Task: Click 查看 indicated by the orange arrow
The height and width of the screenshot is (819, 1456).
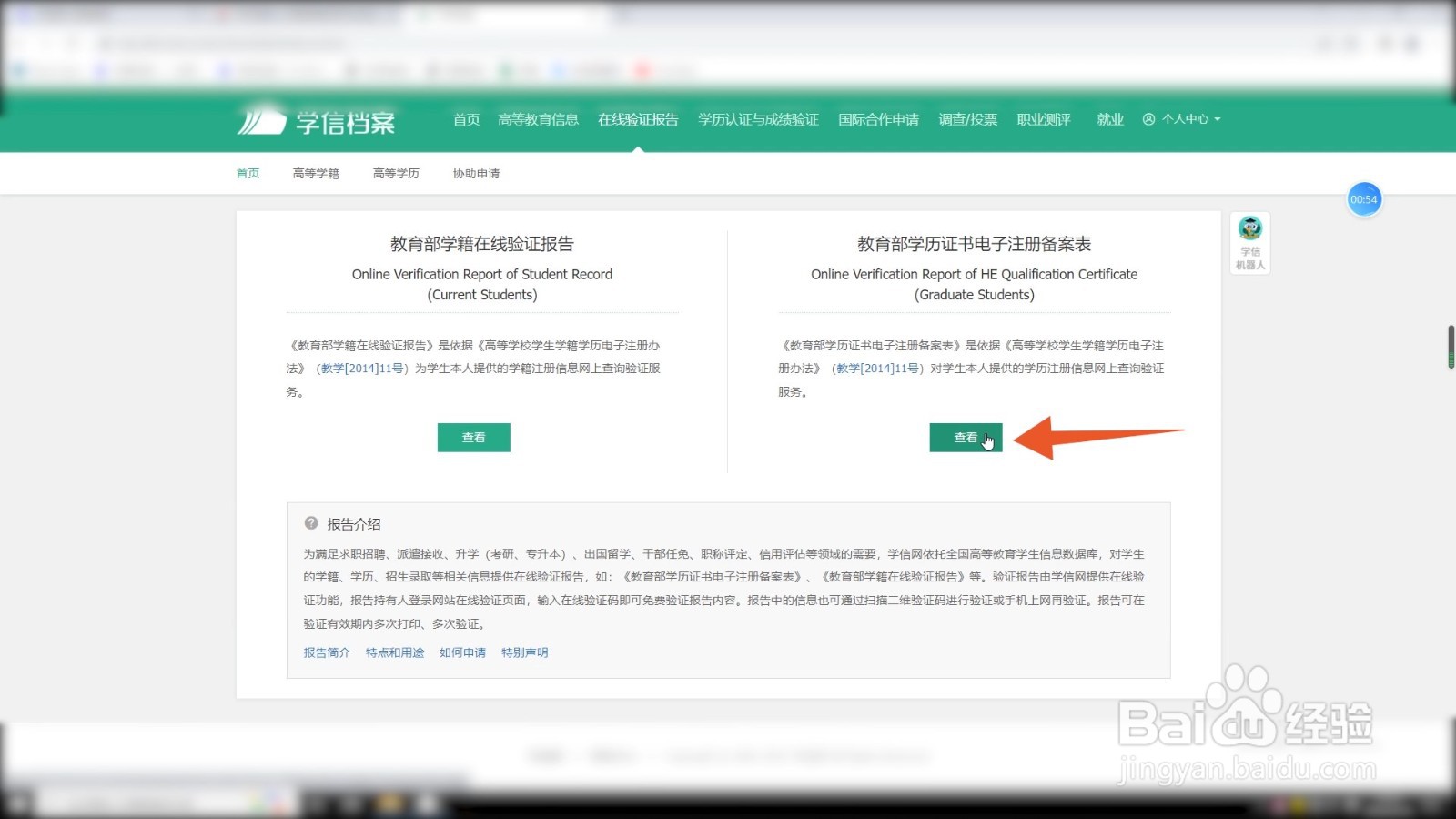Action: (965, 437)
